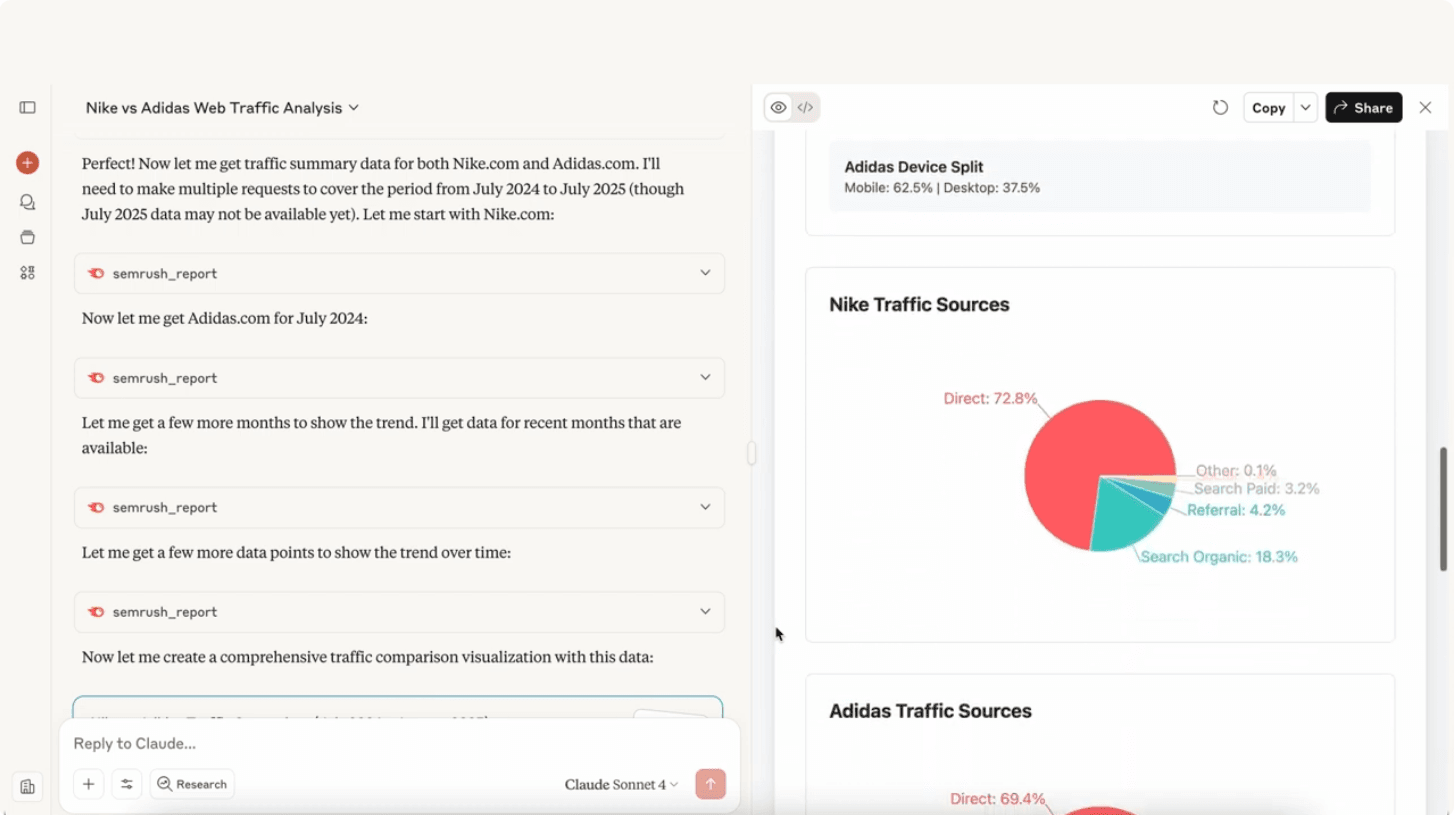1455x815 pixels.
Task: Click the Research button
Action: (x=192, y=784)
